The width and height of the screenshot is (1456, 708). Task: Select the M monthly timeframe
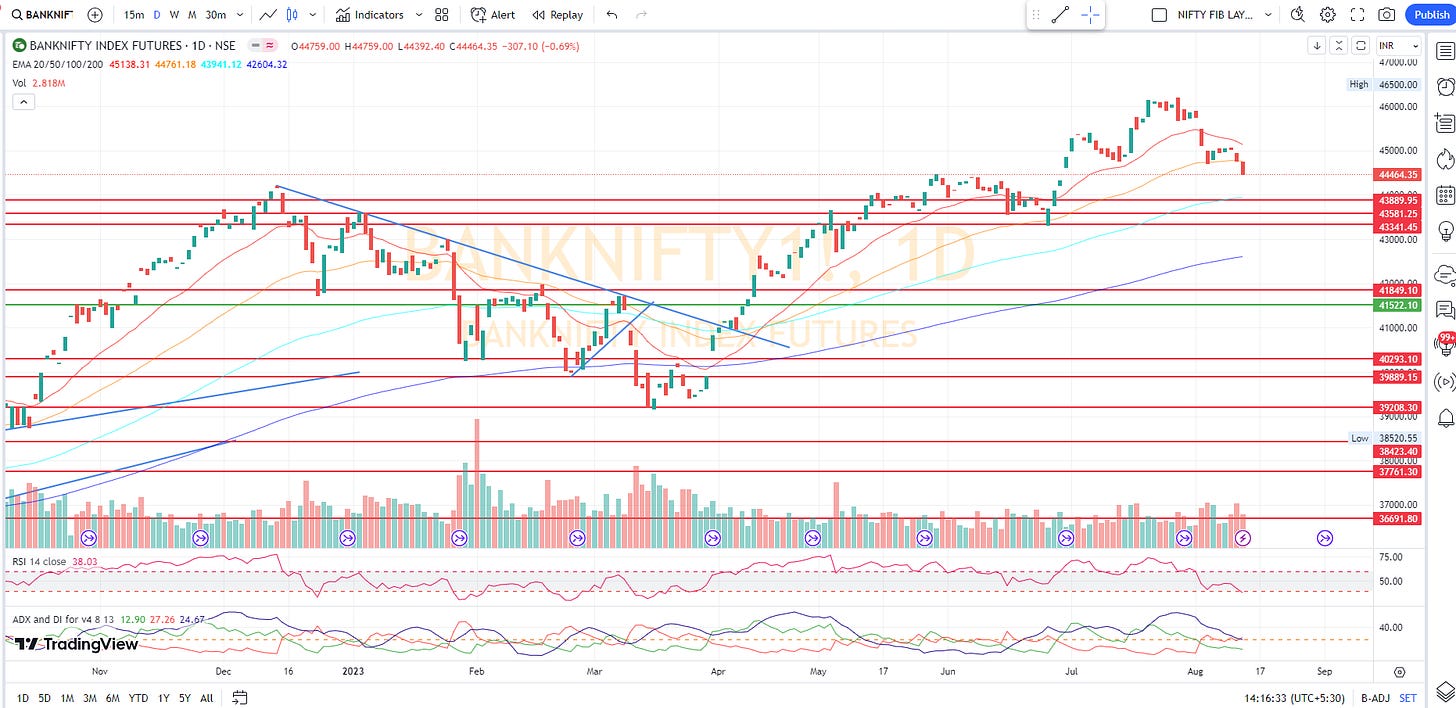191,15
